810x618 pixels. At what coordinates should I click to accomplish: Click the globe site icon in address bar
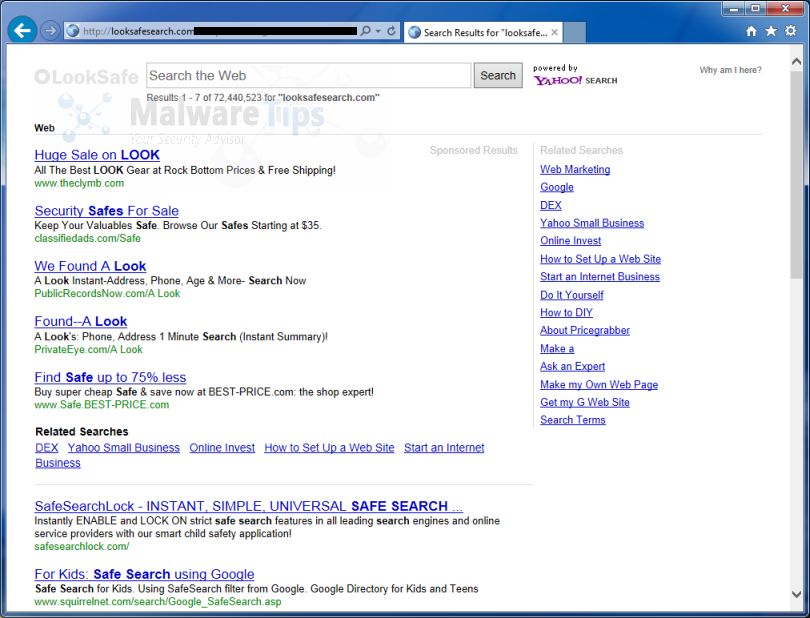(73, 31)
